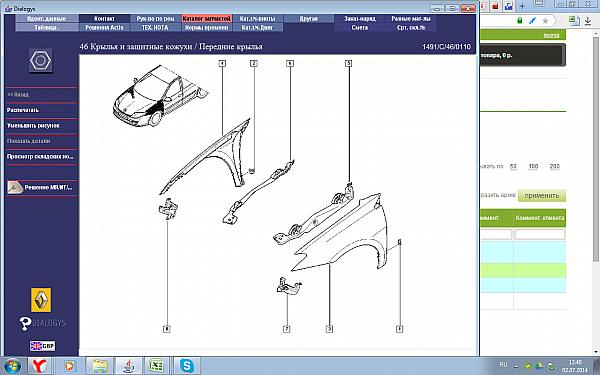Image resolution: width=600 pixels, height=375 pixels.
Task: Click the browser downloads arrow icon
Action: 588,21
